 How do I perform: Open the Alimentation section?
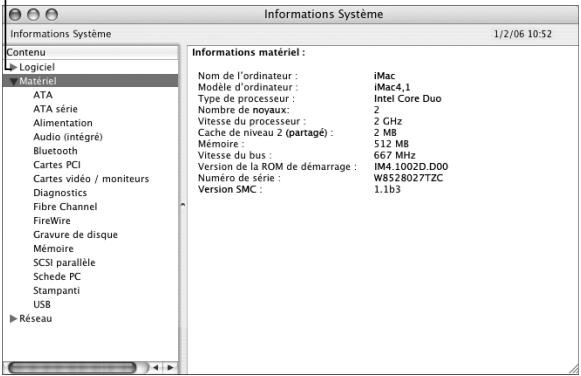click(x=63, y=123)
